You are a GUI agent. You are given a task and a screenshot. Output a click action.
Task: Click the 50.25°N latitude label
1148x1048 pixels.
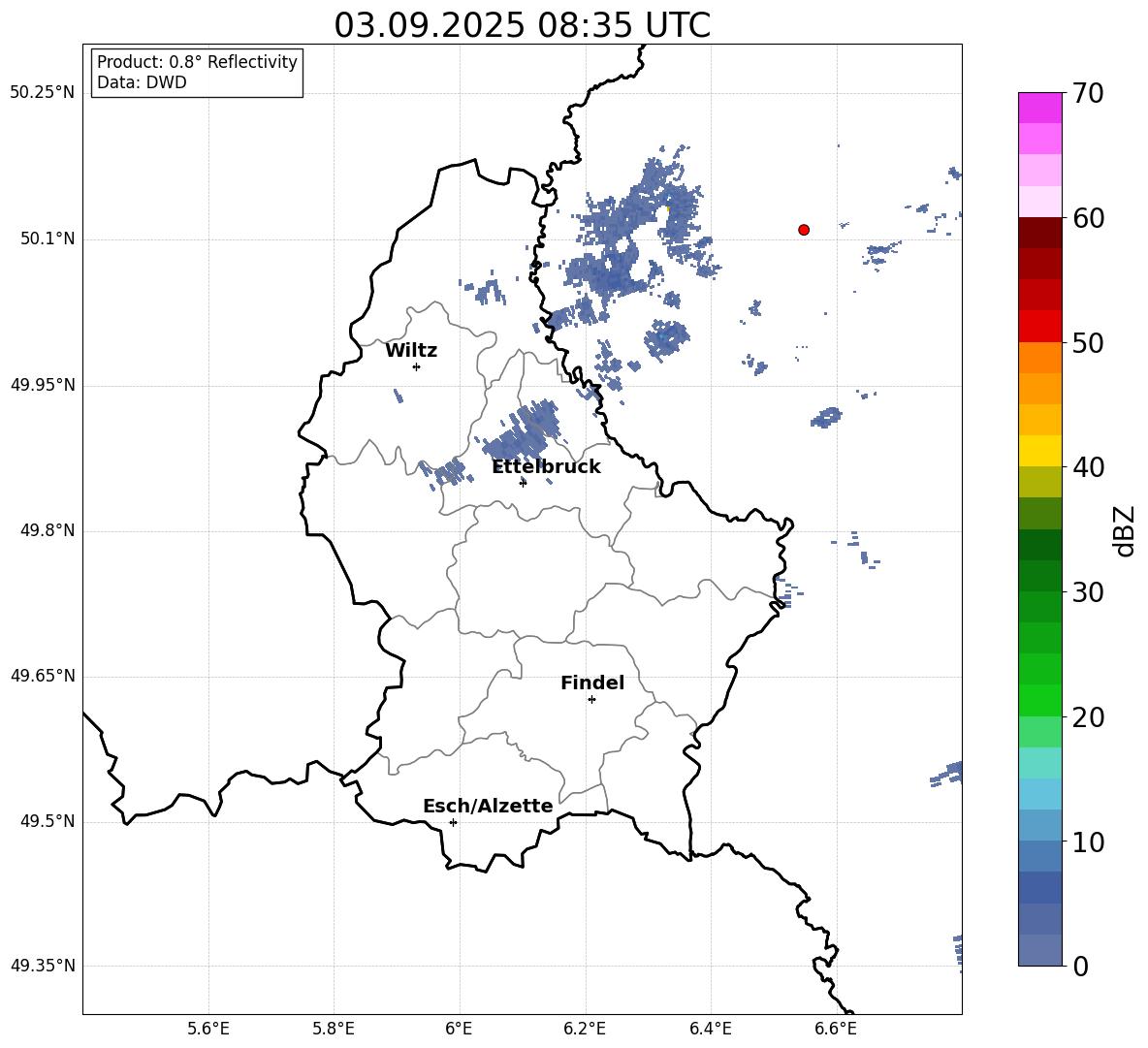43,93
